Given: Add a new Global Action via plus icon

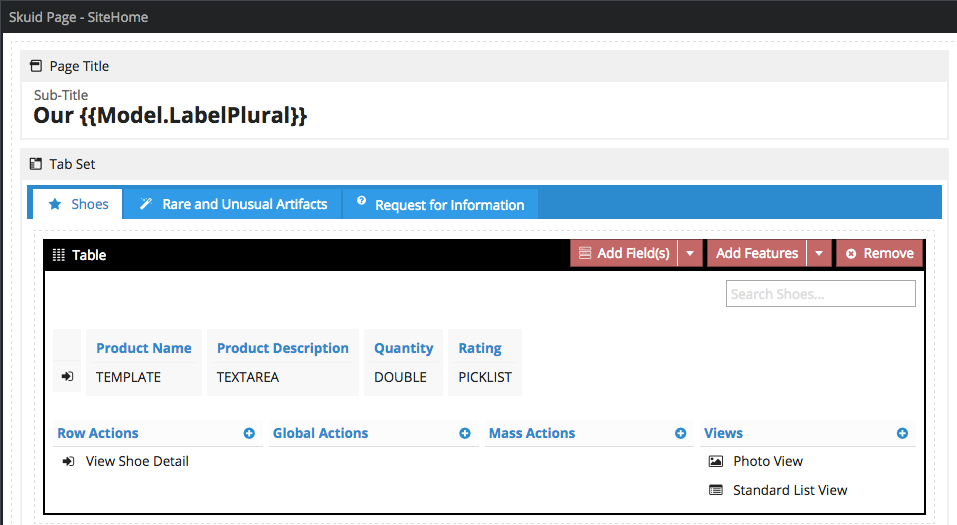Looking at the screenshot, I should [x=465, y=434].
